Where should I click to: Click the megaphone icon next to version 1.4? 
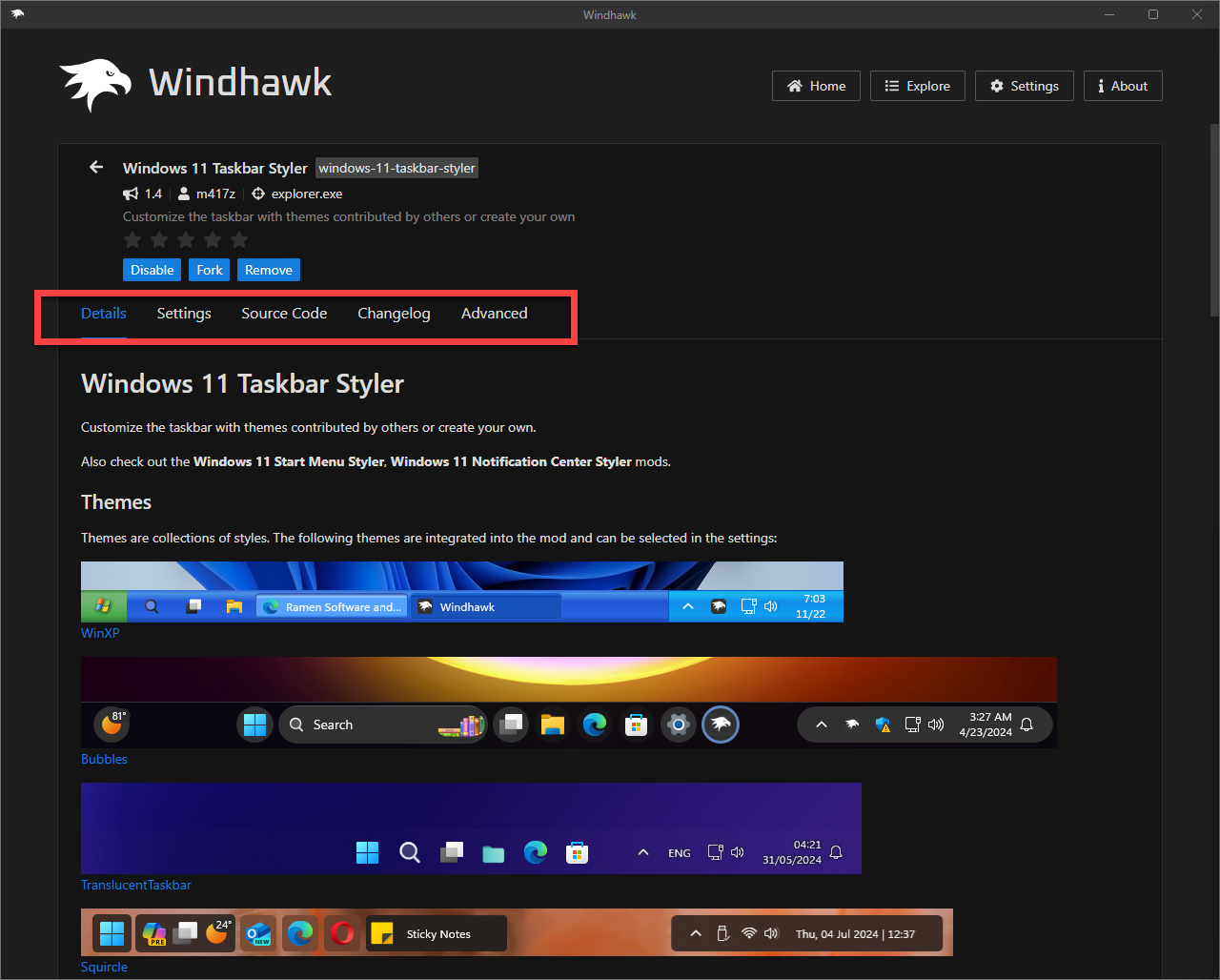tap(131, 194)
